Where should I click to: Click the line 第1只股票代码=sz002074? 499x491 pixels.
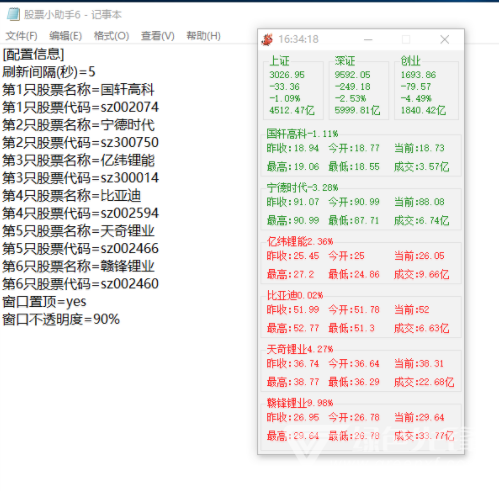(x=81, y=107)
